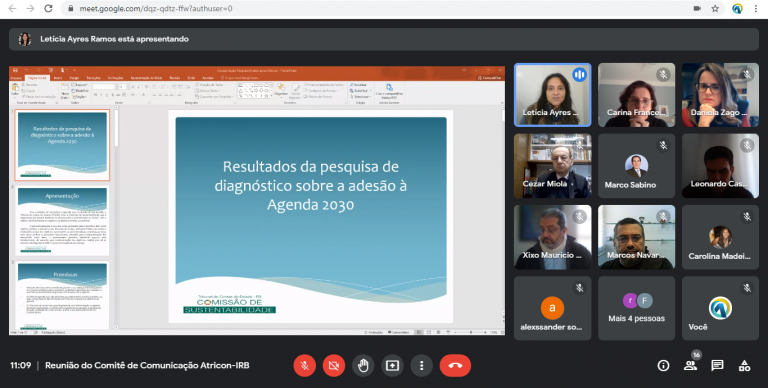Click the Leticia Ayres video tile
This screenshot has height=388, width=768.
[x=552, y=95]
